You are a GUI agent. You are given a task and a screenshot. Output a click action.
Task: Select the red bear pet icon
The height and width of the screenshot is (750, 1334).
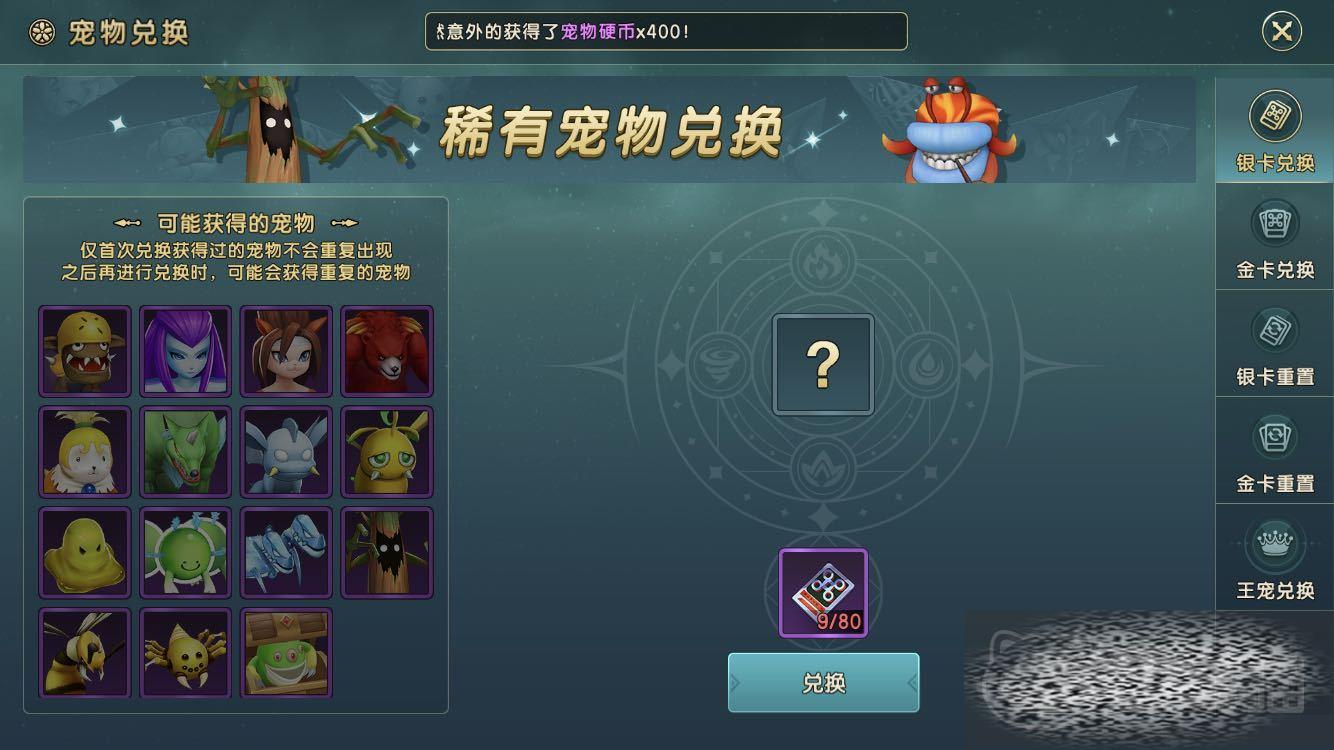click(387, 351)
